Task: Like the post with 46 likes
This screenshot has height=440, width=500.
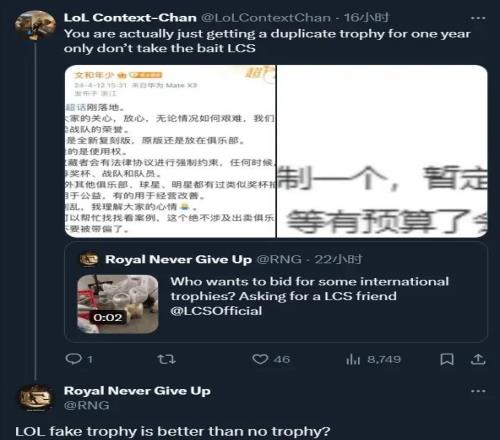Action: tap(260, 359)
